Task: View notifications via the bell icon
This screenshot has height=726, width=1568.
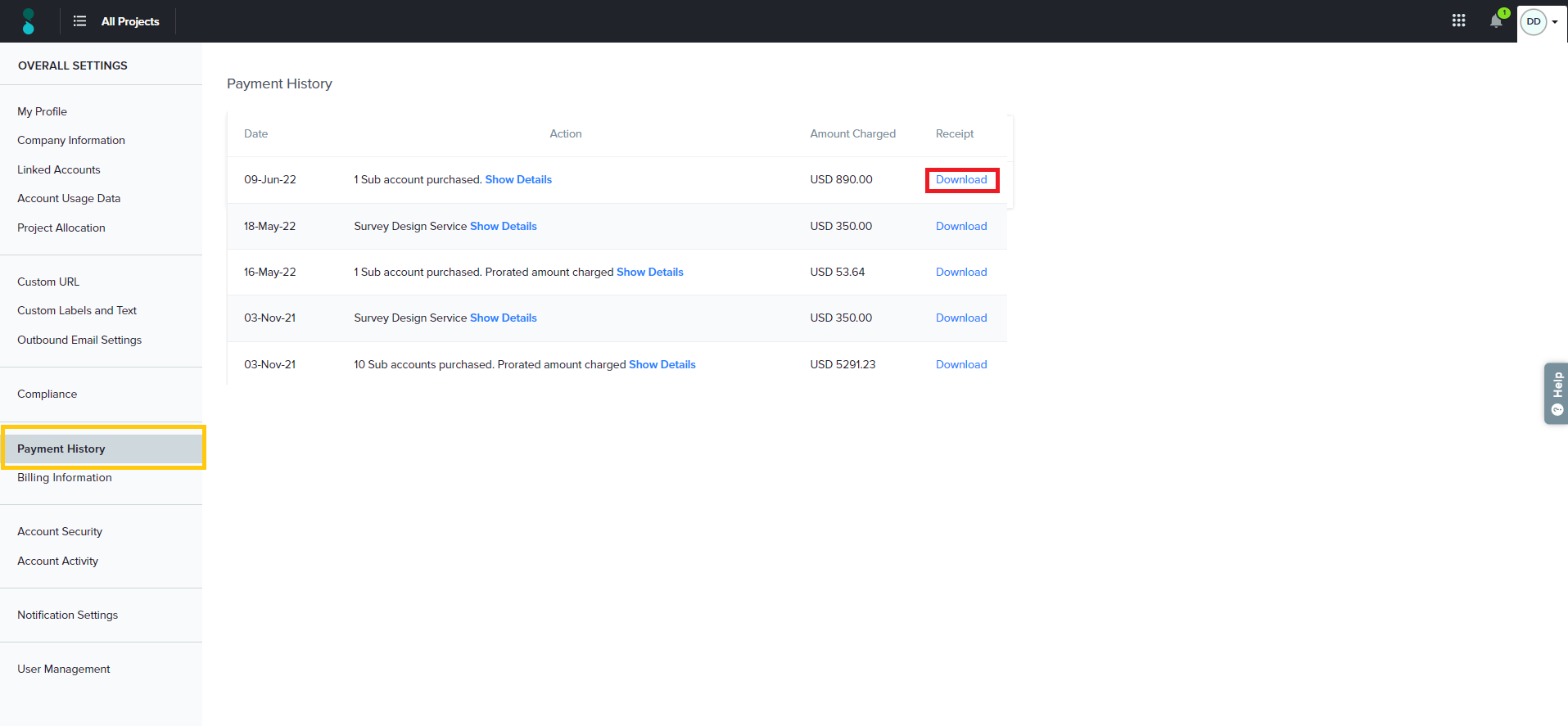Action: 1496,21
